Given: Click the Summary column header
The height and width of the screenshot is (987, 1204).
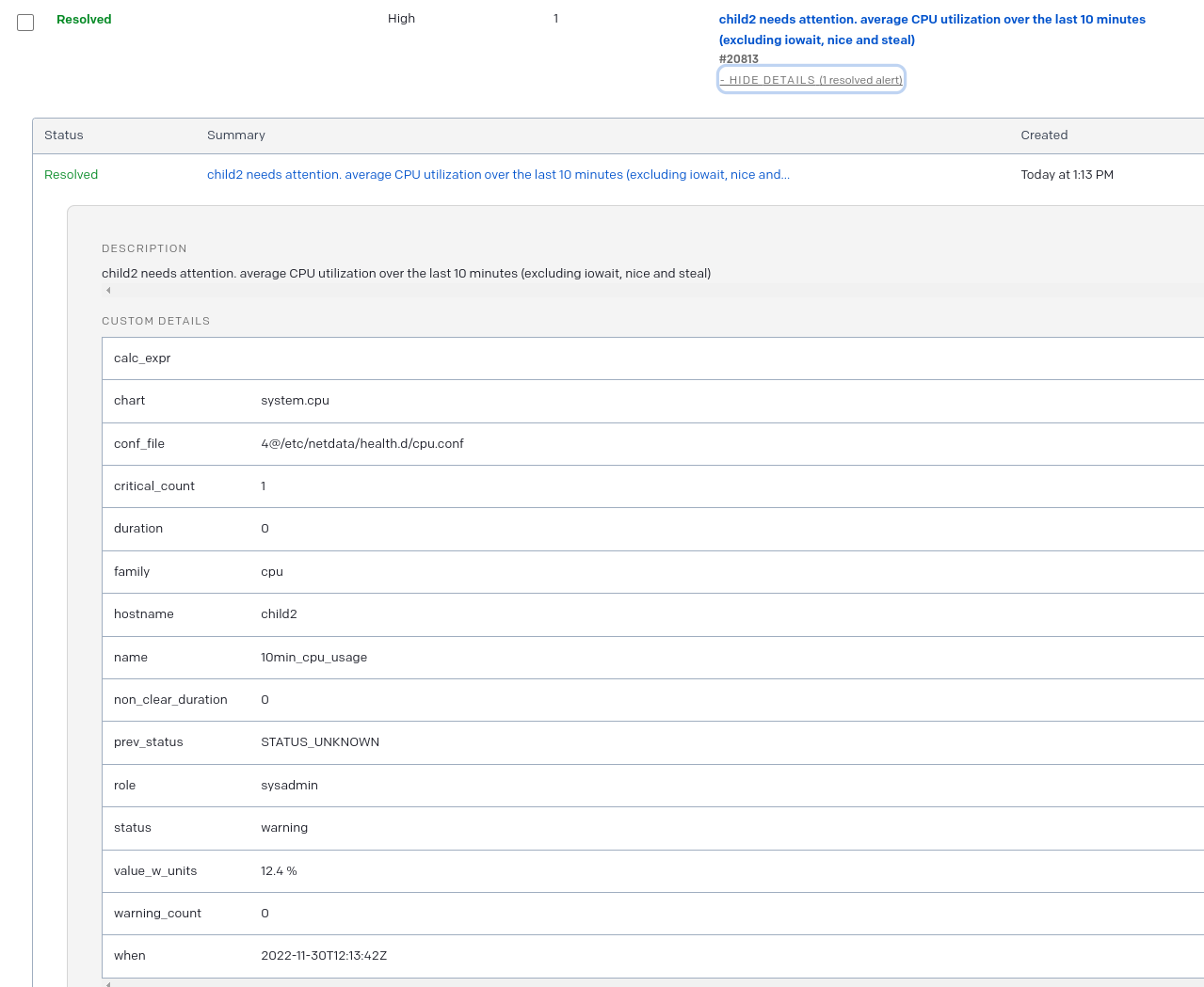Looking at the screenshot, I should 235,135.
